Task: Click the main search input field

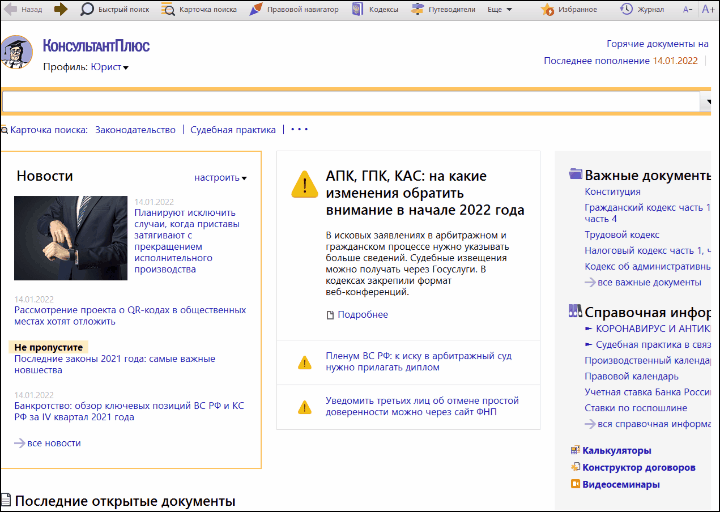Action: [351, 101]
